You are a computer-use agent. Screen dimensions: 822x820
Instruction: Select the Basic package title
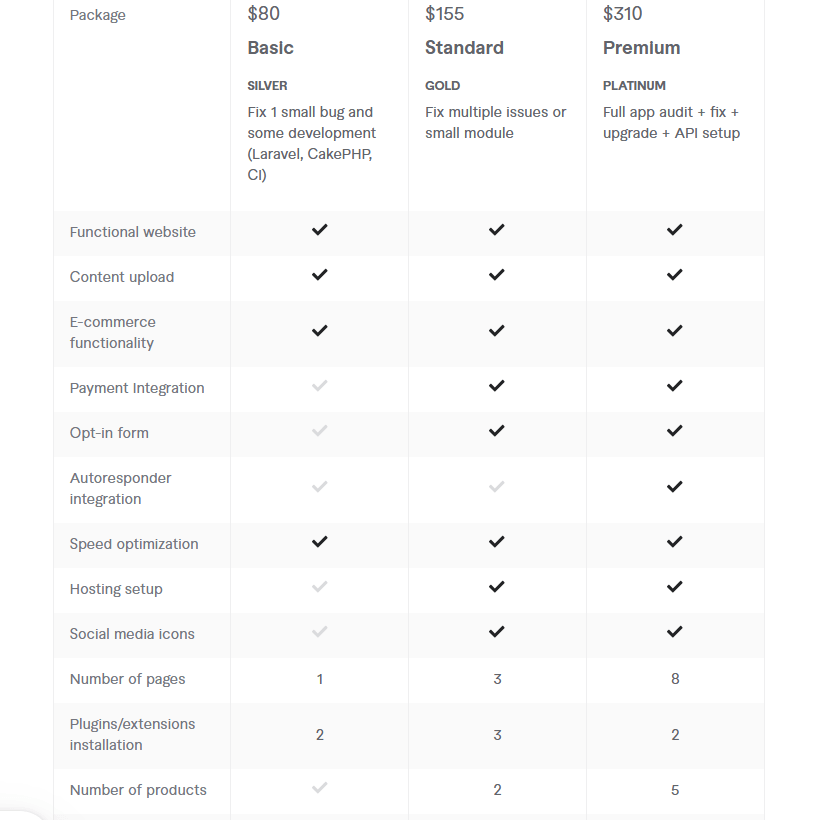click(x=271, y=48)
